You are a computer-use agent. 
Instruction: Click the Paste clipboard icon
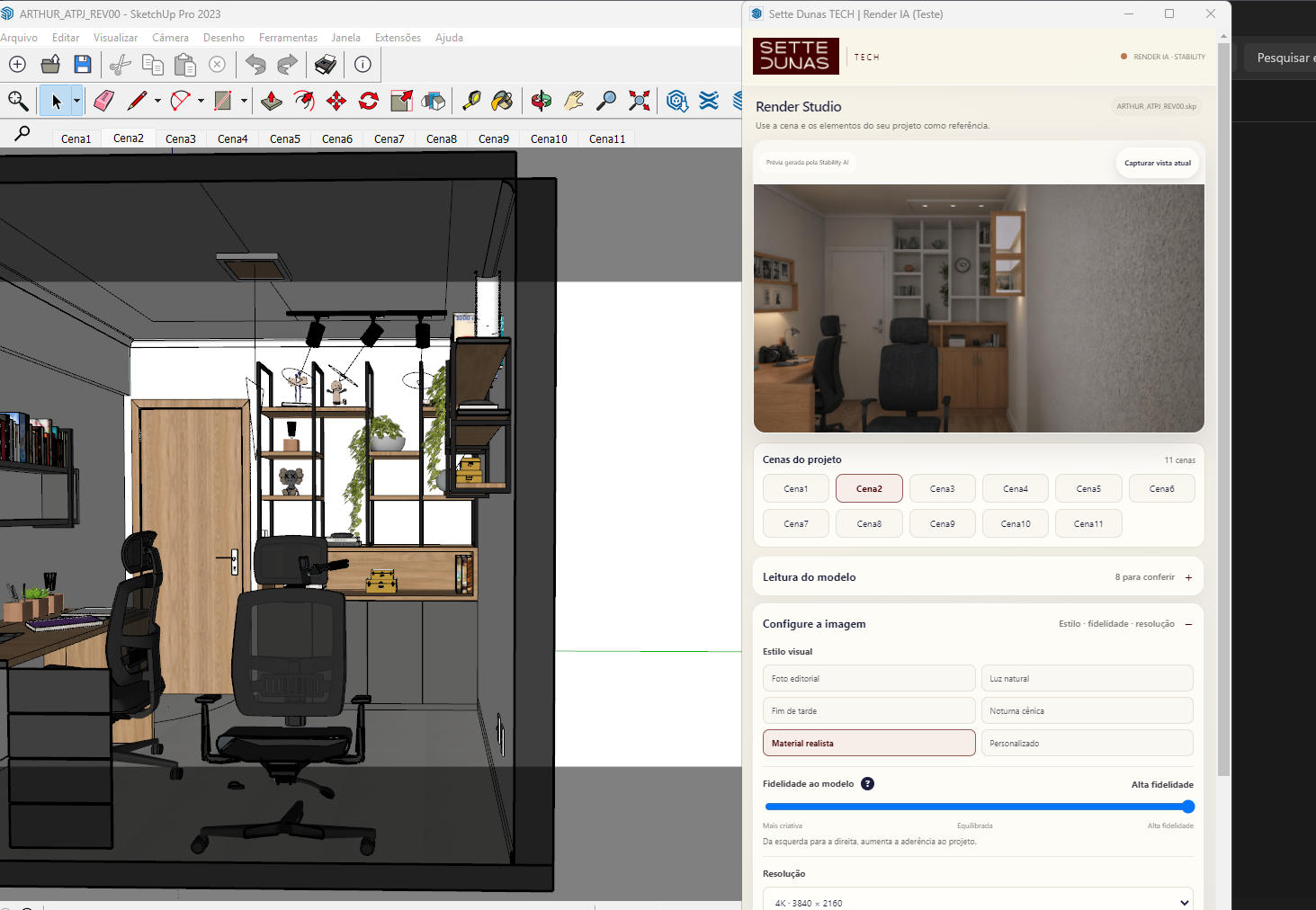[185, 65]
